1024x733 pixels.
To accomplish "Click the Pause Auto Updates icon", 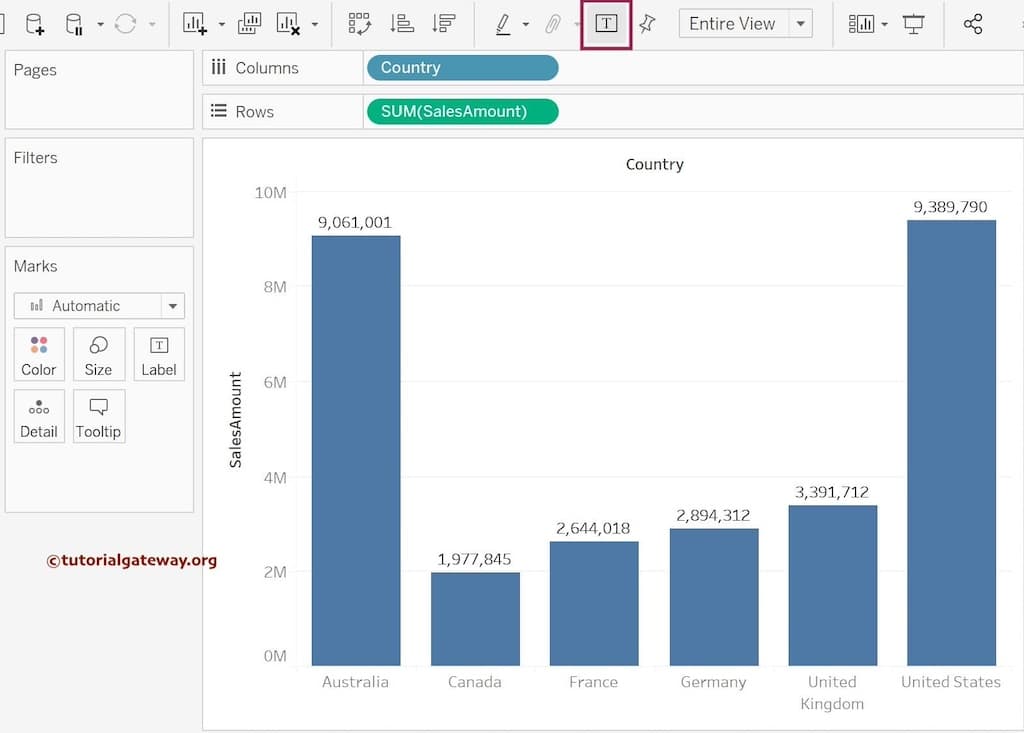I will pyautogui.click(x=74, y=24).
